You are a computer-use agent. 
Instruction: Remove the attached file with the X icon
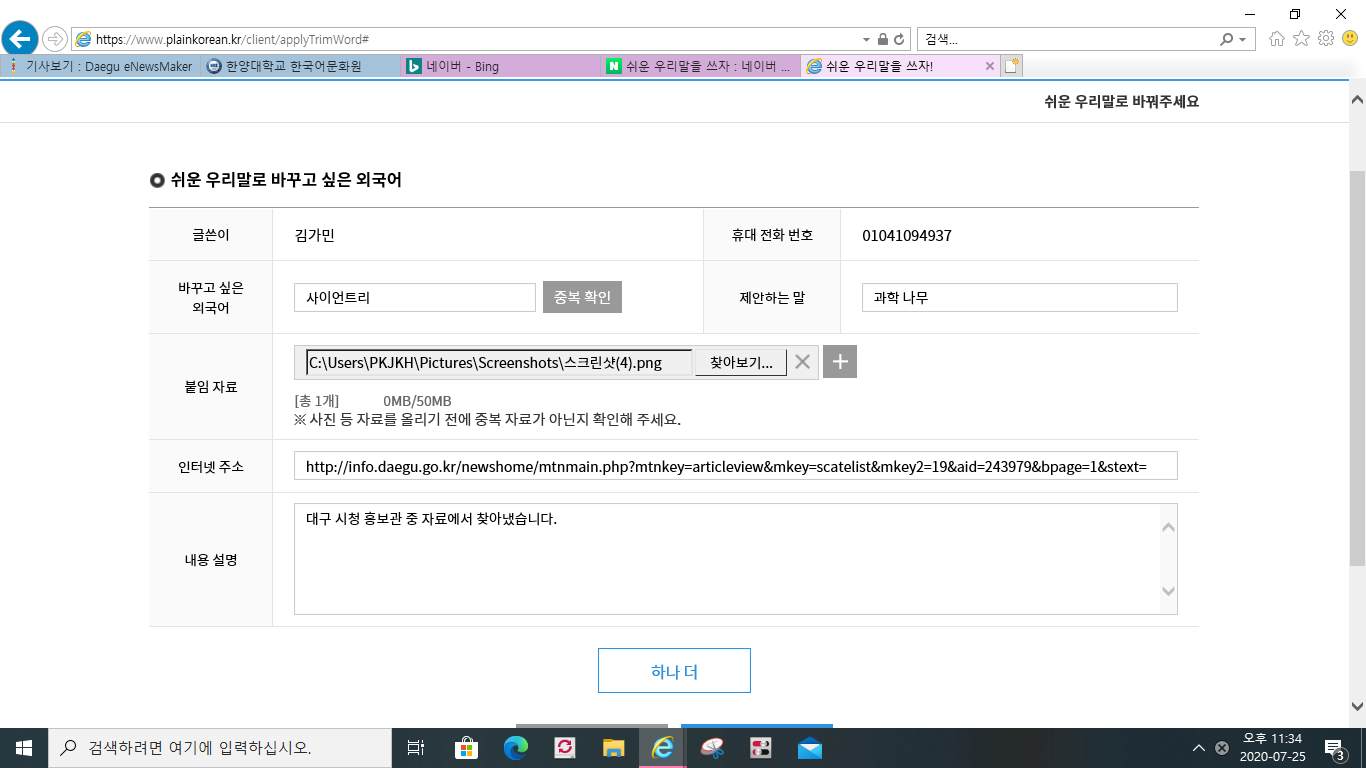[x=802, y=362]
